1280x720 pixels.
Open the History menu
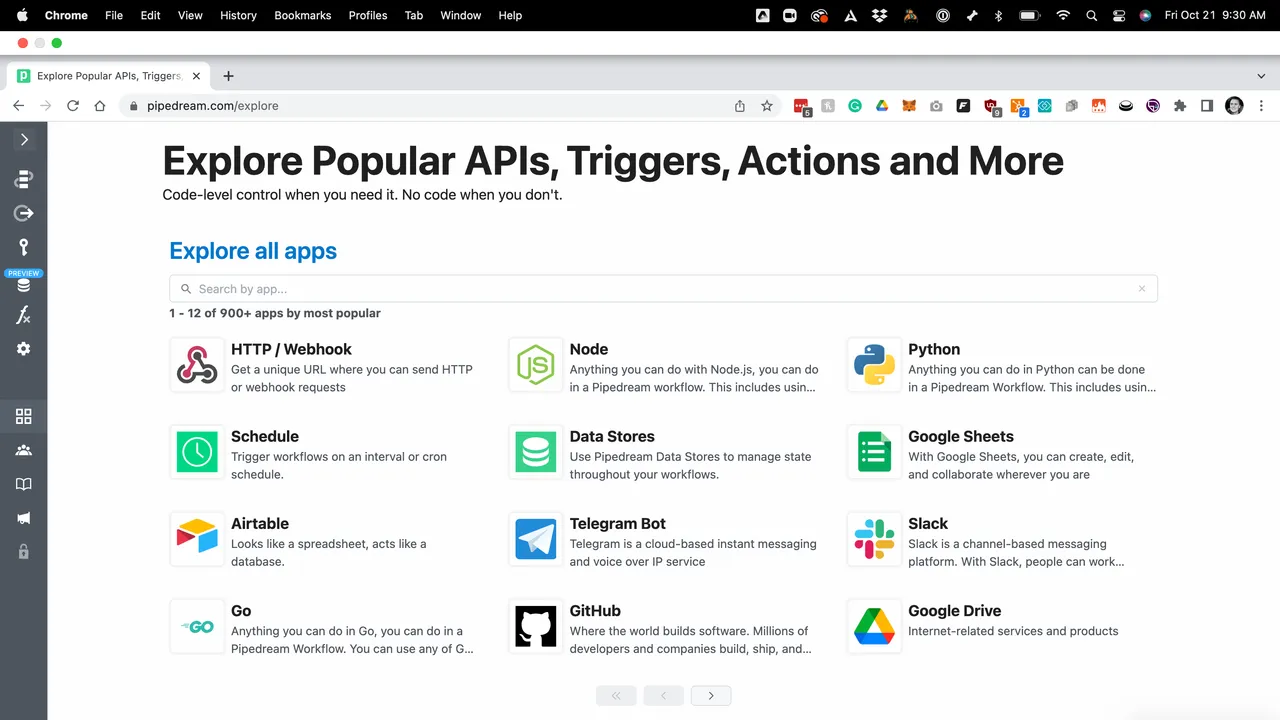pos(238,15)
